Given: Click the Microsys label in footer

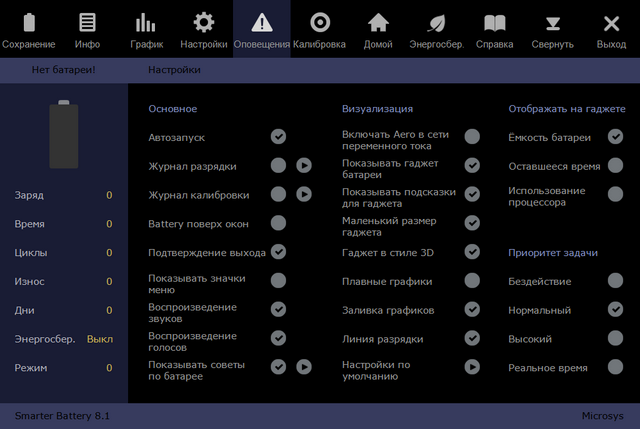Looking at the screenshot, I should (x=602, y=416).
